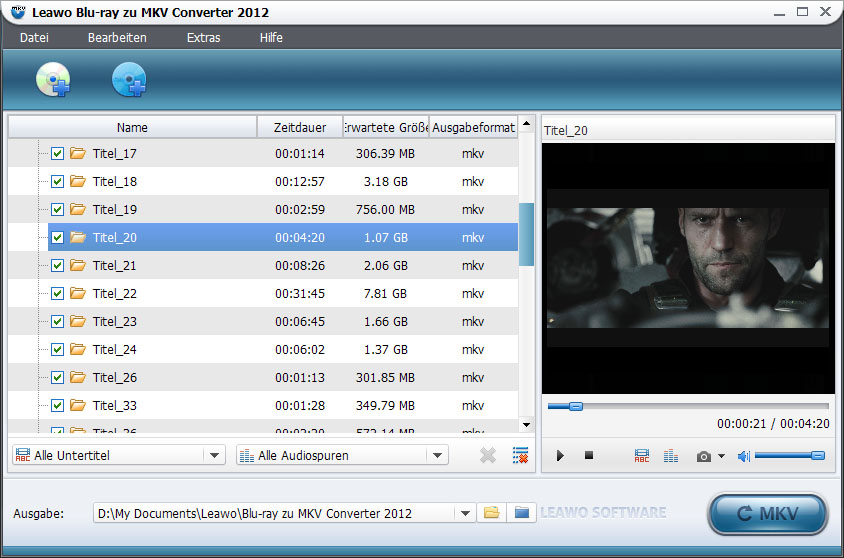Click the audio track icon in player controls
The width and height of the screenshot is (844, 558).
coord(671,456)
